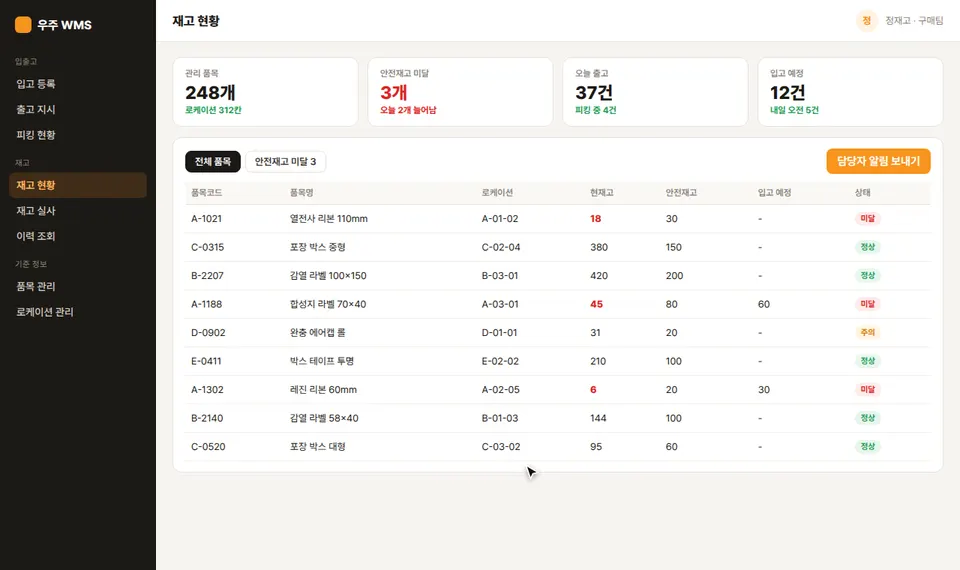Click item code A-1302
Screen dimensions: 960x570
pyautogui.click(x=207, y=389)
